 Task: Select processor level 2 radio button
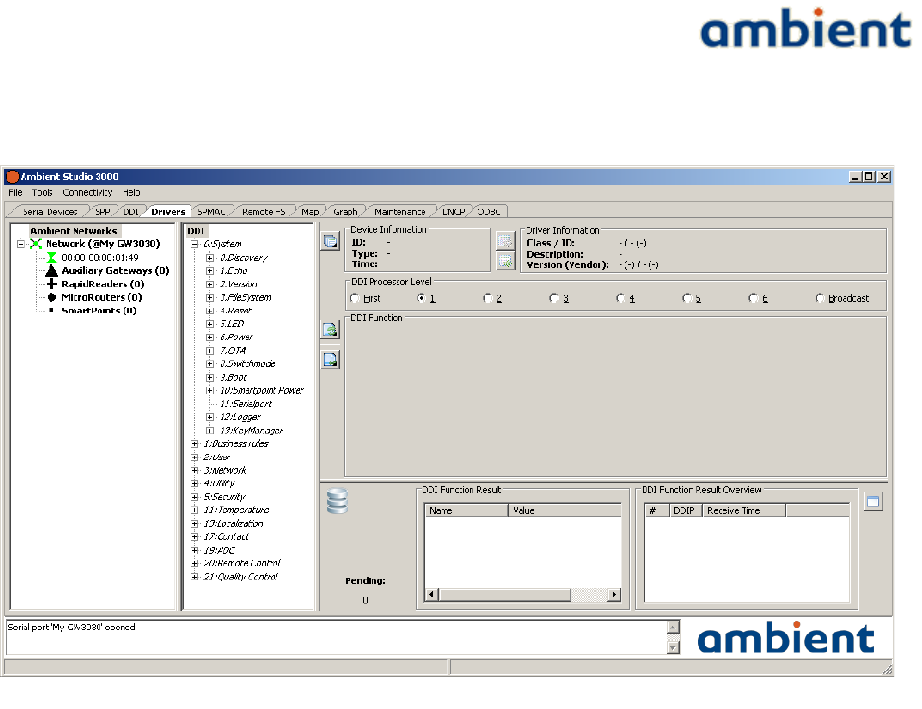[487, 299]
